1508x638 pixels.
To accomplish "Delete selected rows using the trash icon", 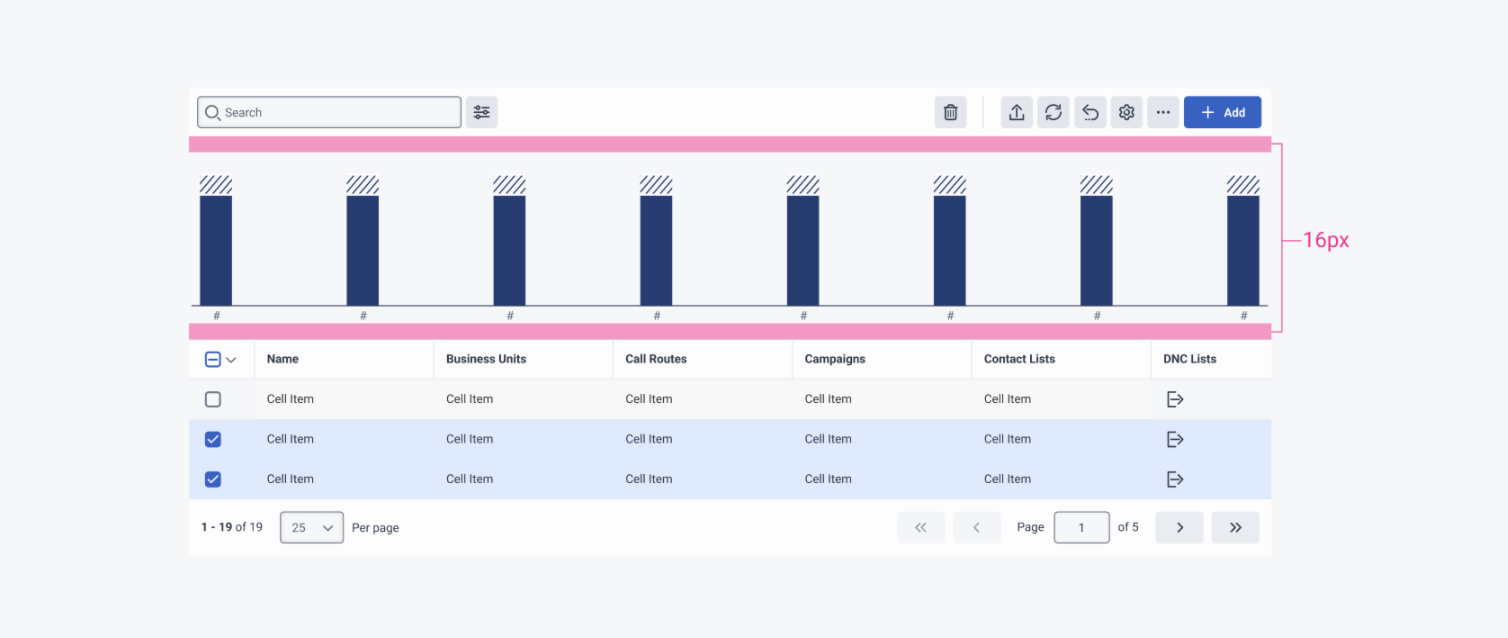I will (950, 112).
